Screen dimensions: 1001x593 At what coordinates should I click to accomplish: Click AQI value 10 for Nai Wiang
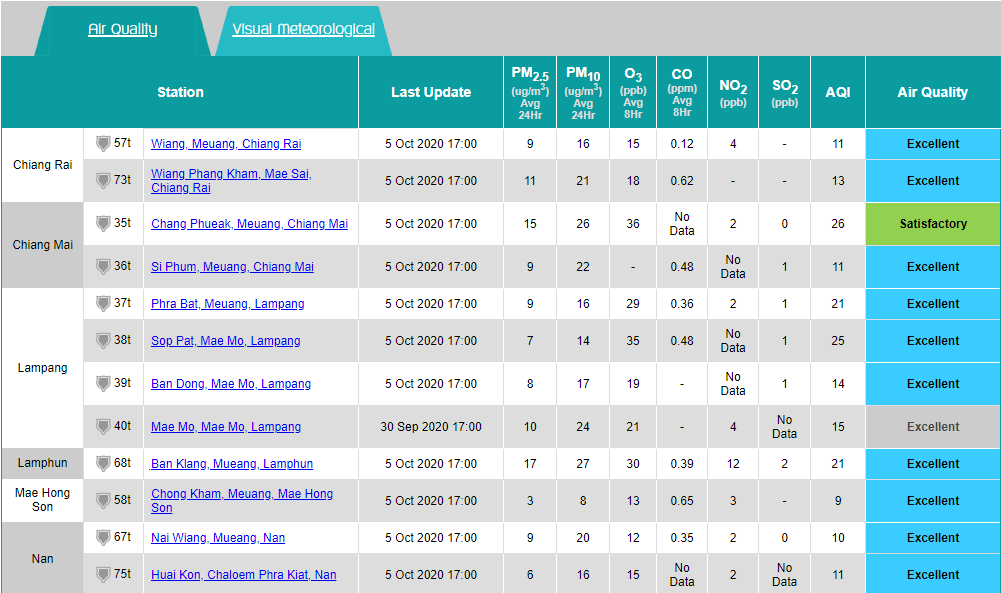tap(838, 537)
